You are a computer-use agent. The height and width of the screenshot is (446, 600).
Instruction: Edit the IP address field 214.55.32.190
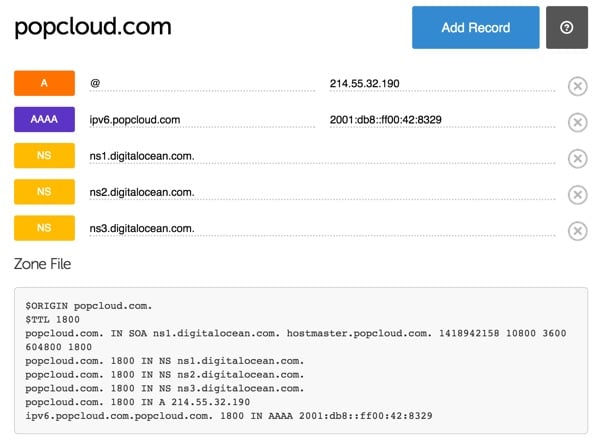pyautogui.click(x=440, y=84)
